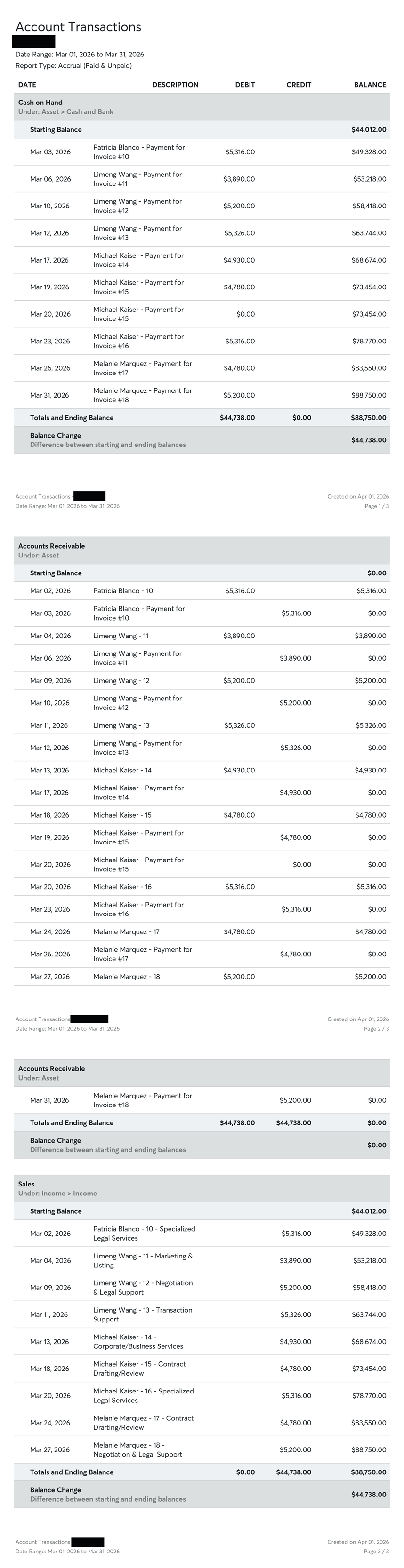Click the DEBIT column header
This screenshot has width=404, height=1568.
[x=245, y=85]
